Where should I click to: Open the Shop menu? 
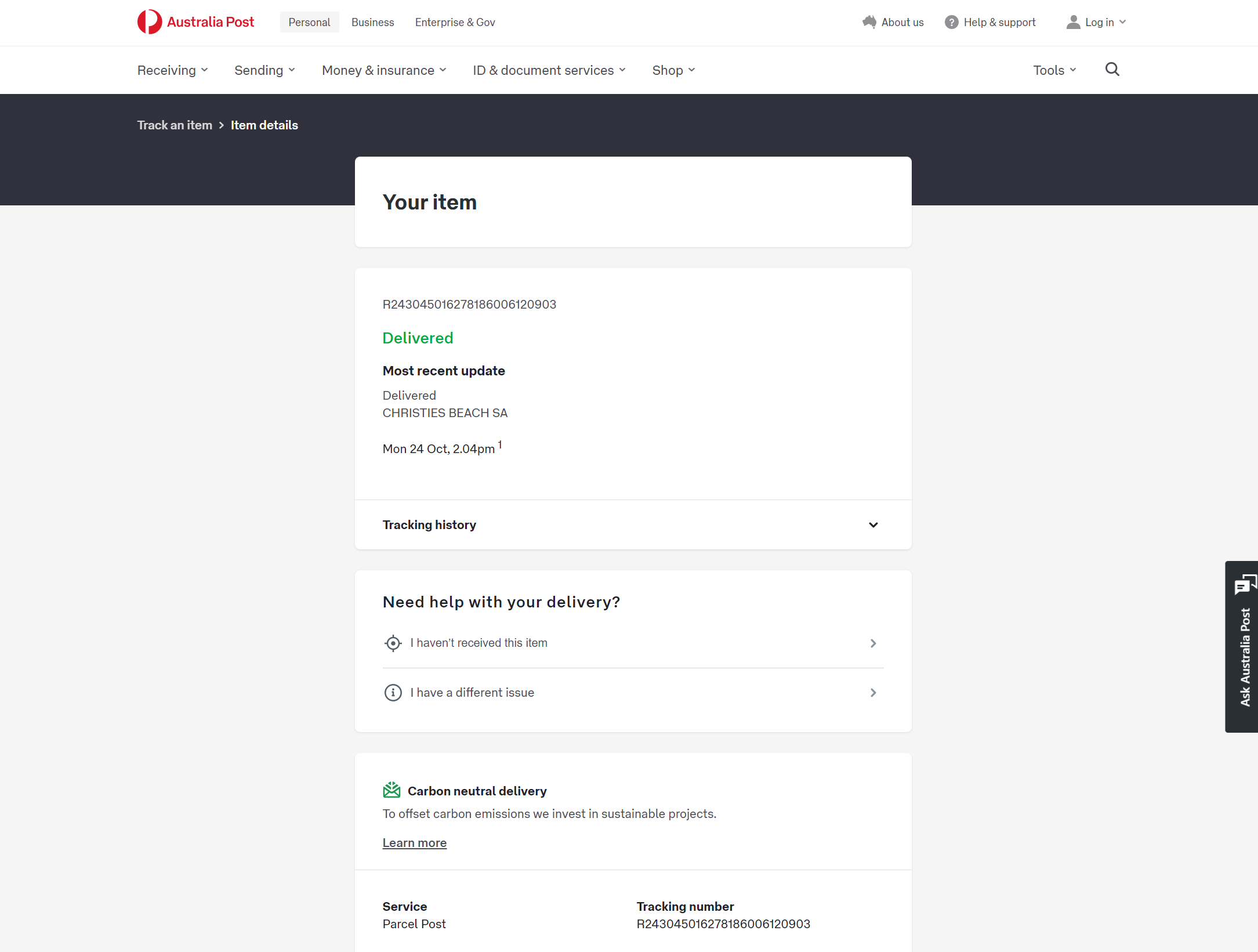(x=673, y=70)
